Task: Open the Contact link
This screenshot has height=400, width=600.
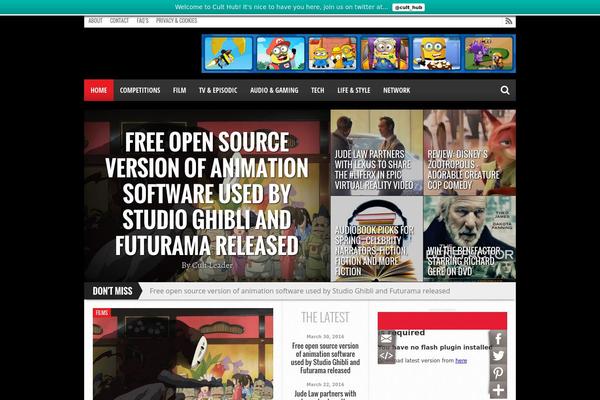Action: point(119,21)
